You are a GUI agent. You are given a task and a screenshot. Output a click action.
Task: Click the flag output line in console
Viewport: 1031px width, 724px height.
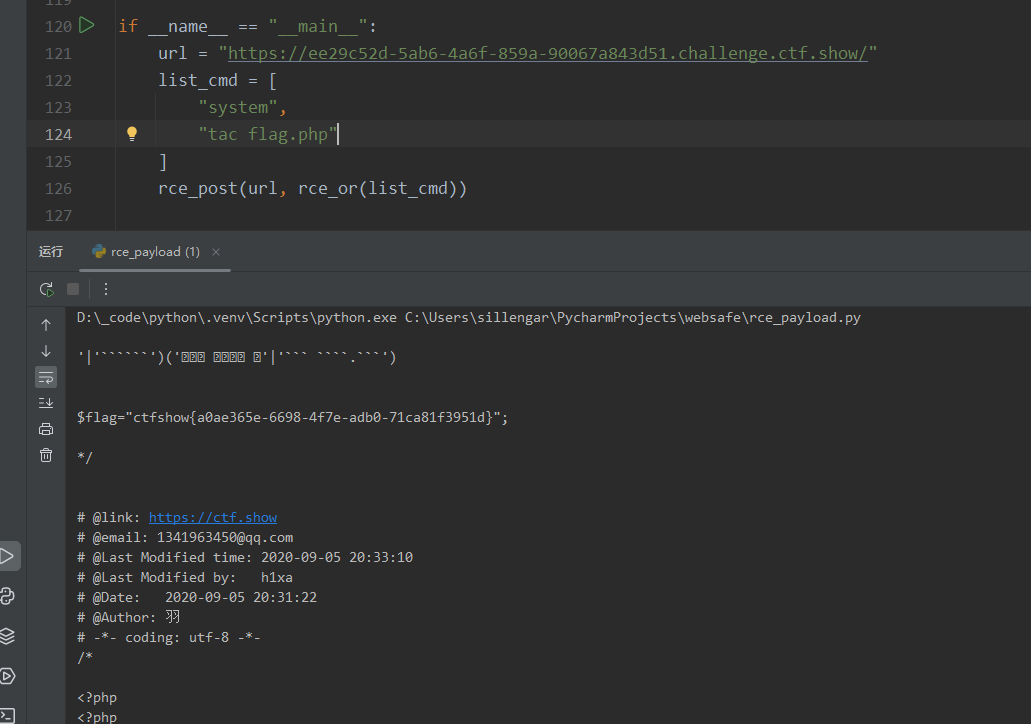click(x=293, y=418)
